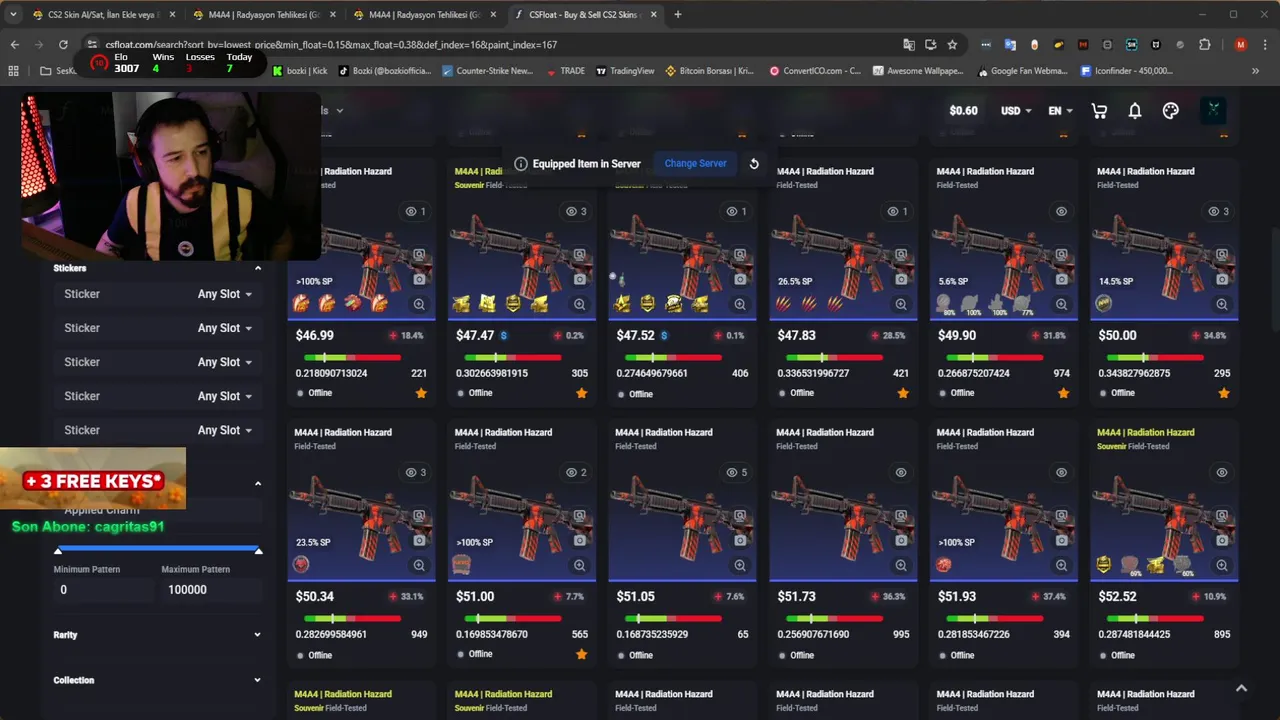The image size is (1280, 720).
Task: Click the pattern slider minimum handle
Action: coord(58,551)
